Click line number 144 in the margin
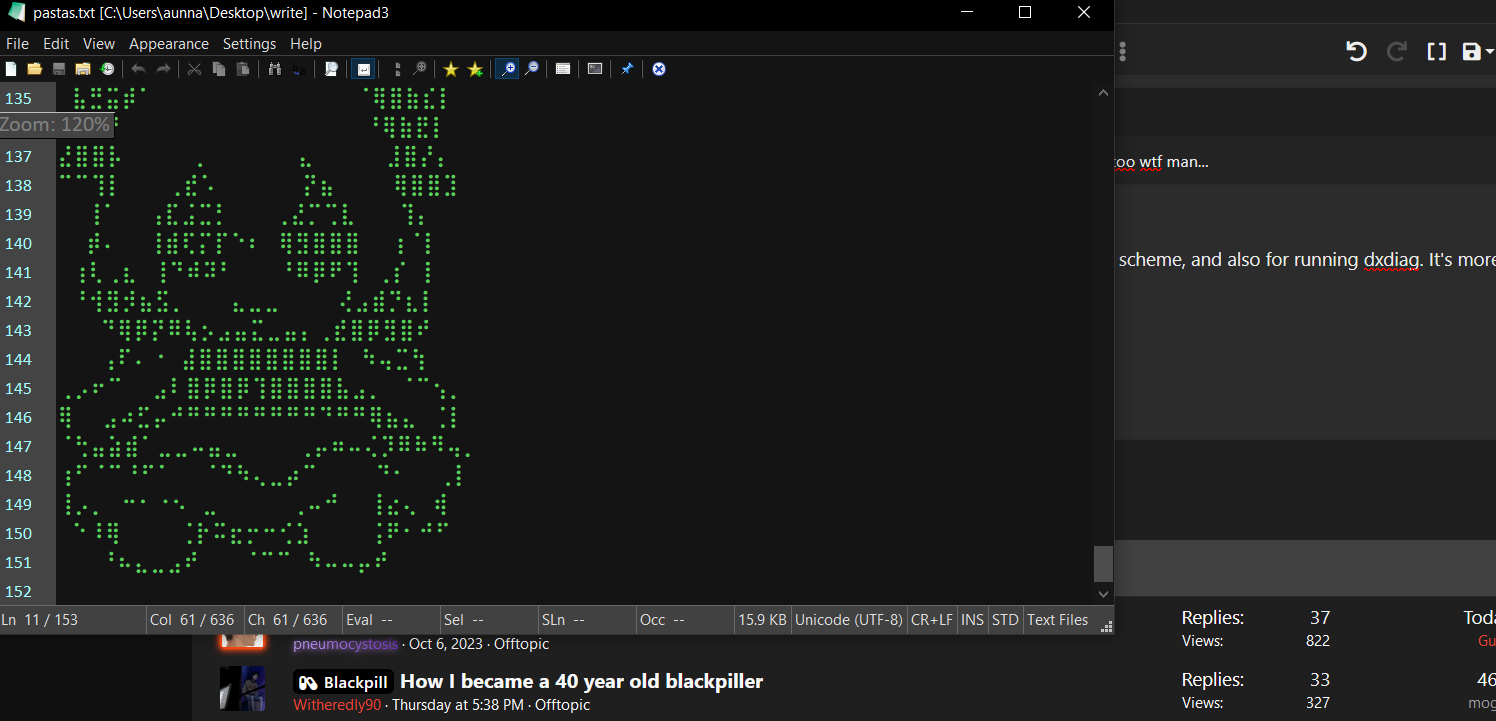 click(18, 359)
